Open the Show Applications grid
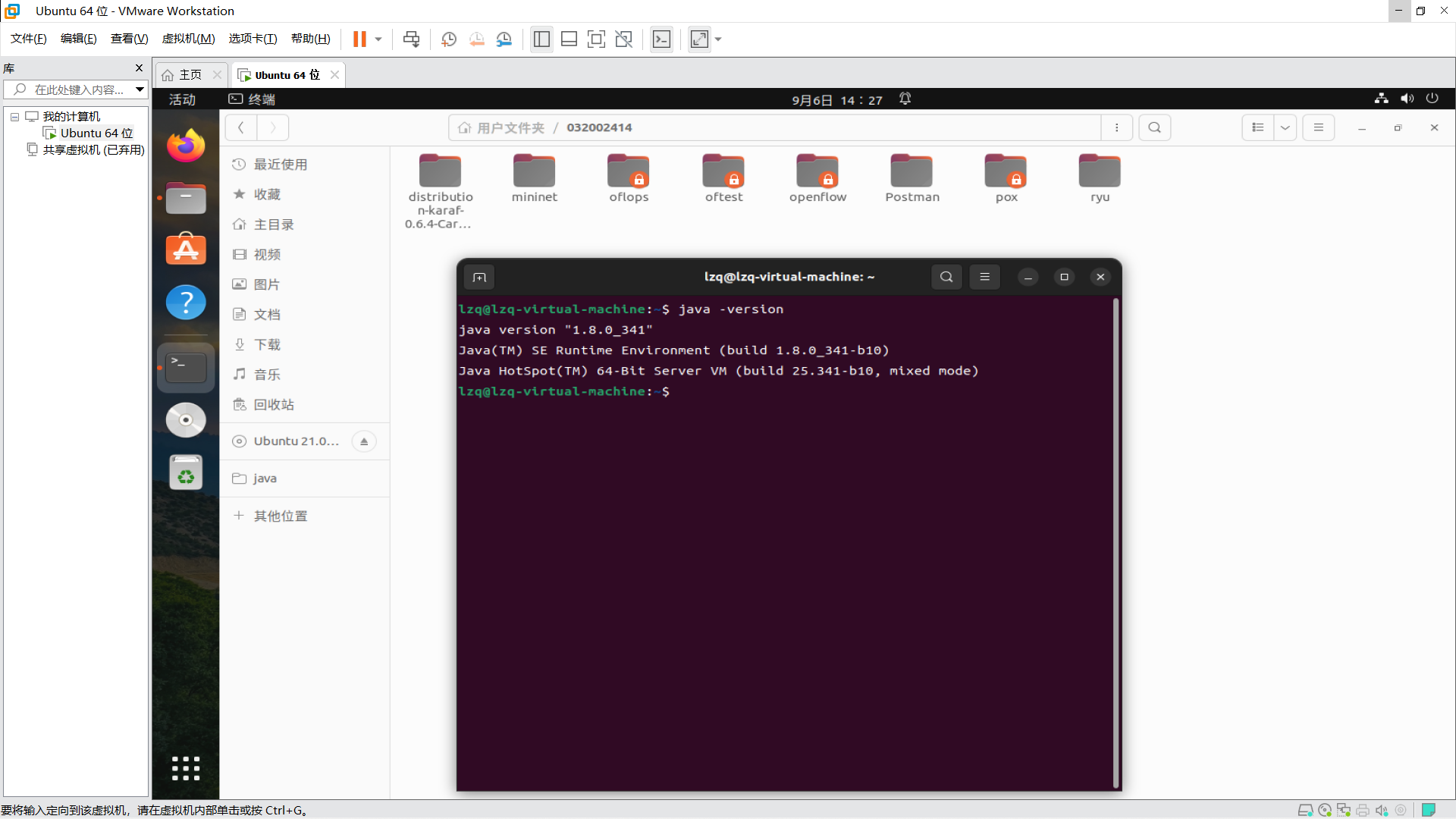 coord(186,768)
